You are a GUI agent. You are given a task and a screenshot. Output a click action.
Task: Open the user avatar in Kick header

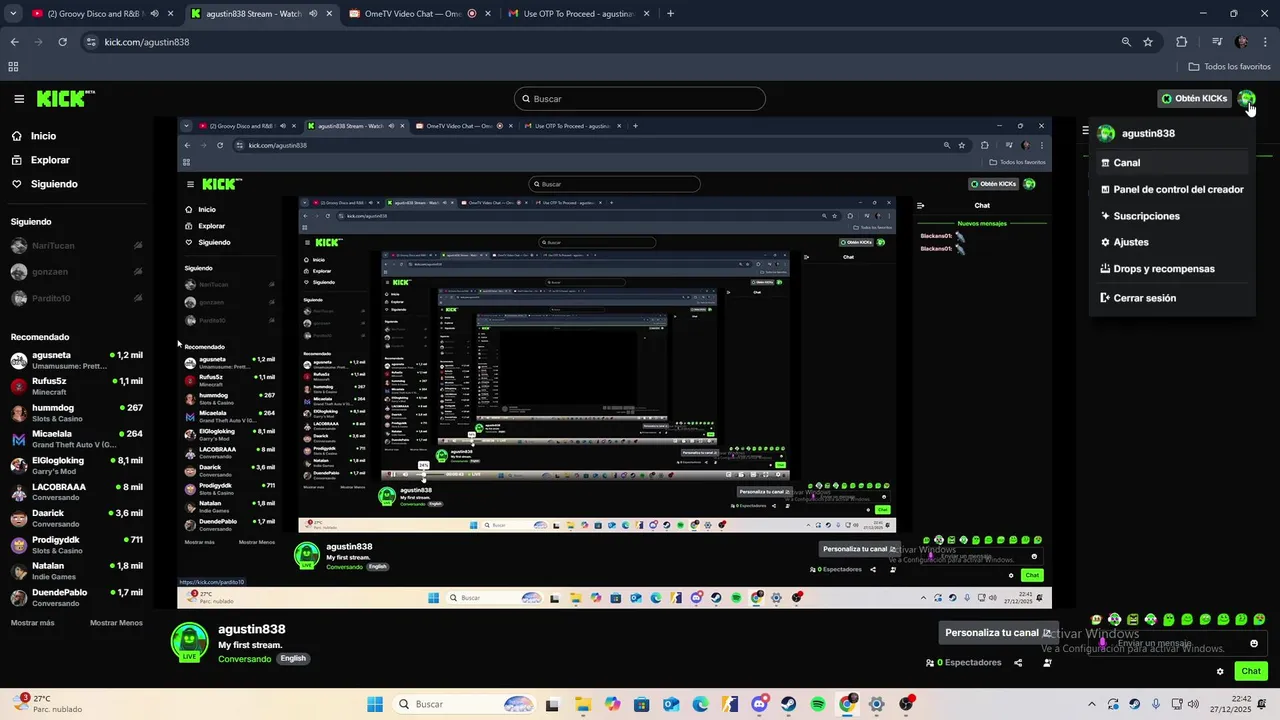point(1246,98)
